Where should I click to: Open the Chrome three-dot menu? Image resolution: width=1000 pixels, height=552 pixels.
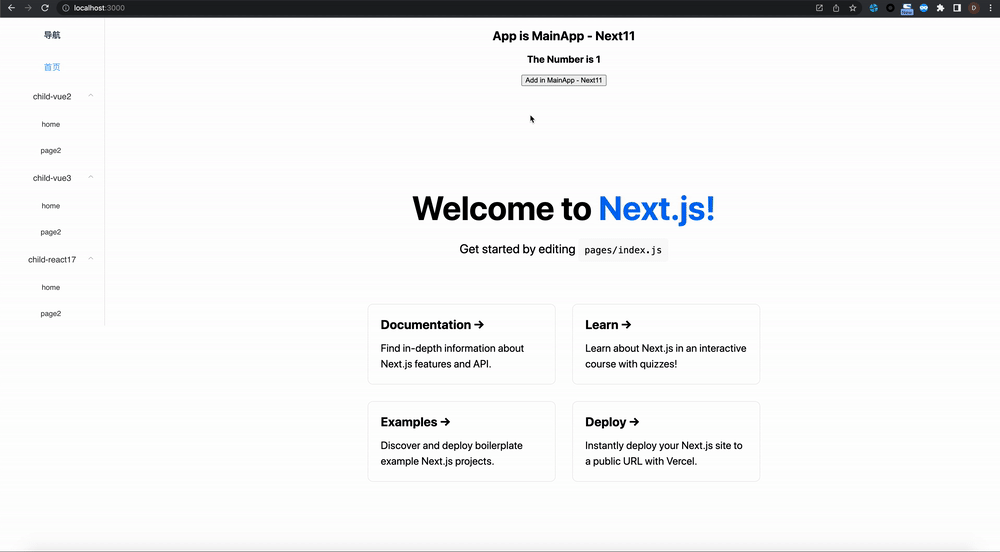point(990,8)
